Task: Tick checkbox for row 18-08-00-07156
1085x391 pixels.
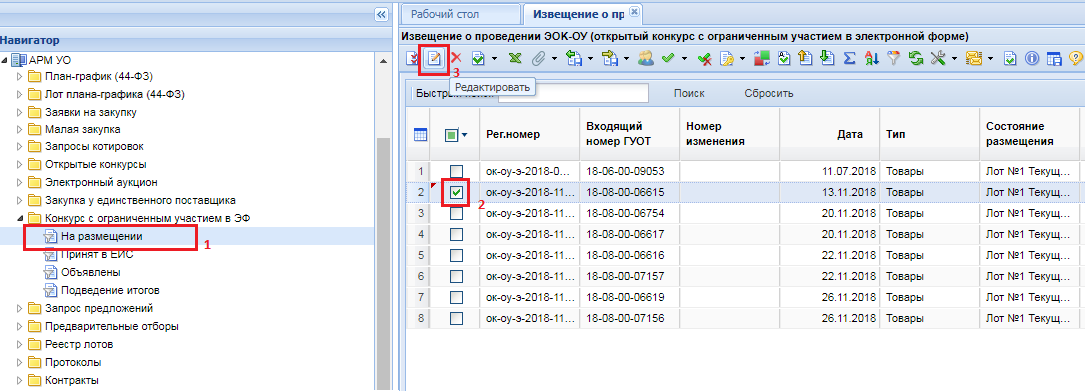Action: pyautogui.click(x=456, y=318)
